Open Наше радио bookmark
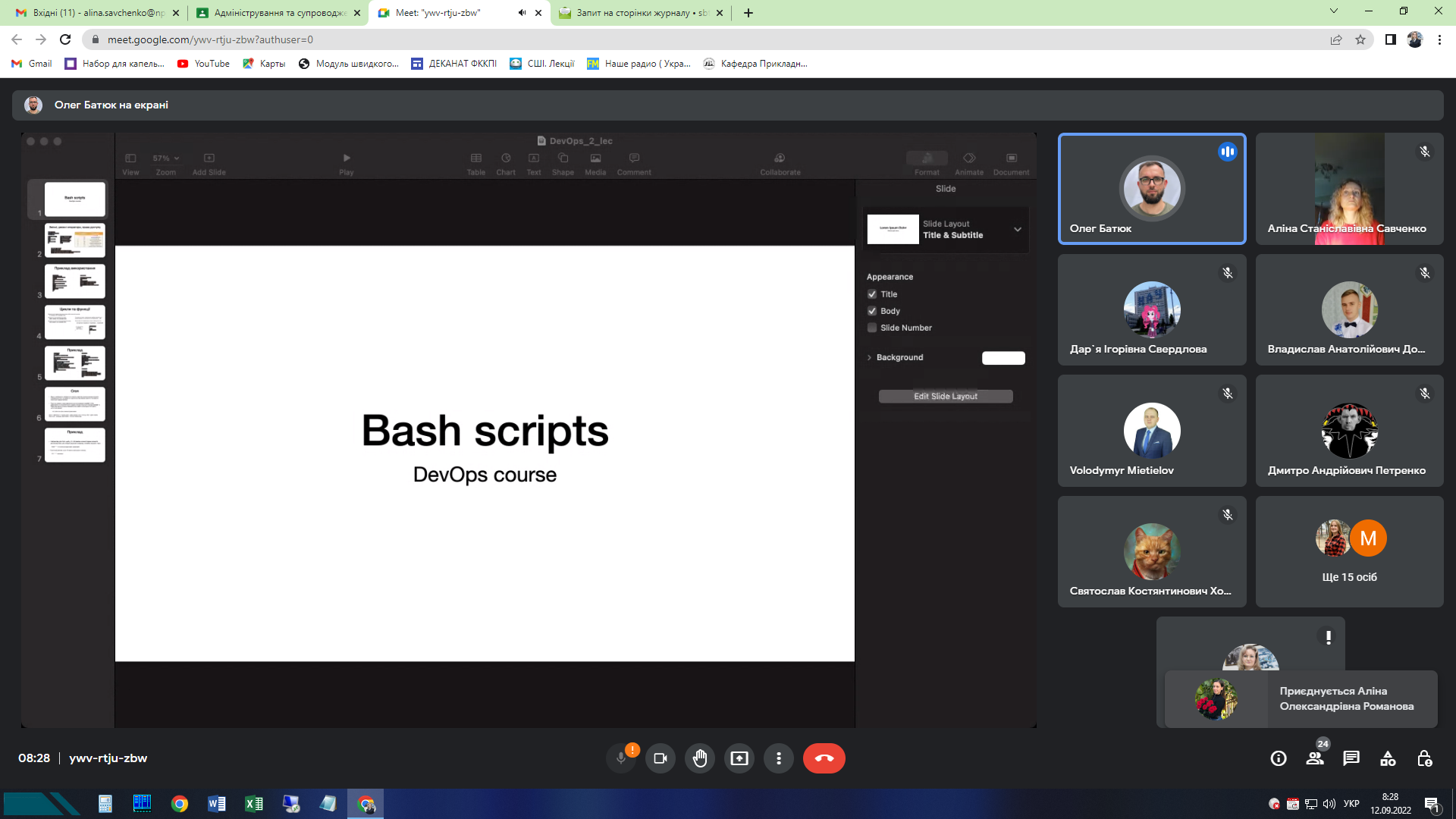This screenshot has width=1456, height=819. (x=639, y=64)
